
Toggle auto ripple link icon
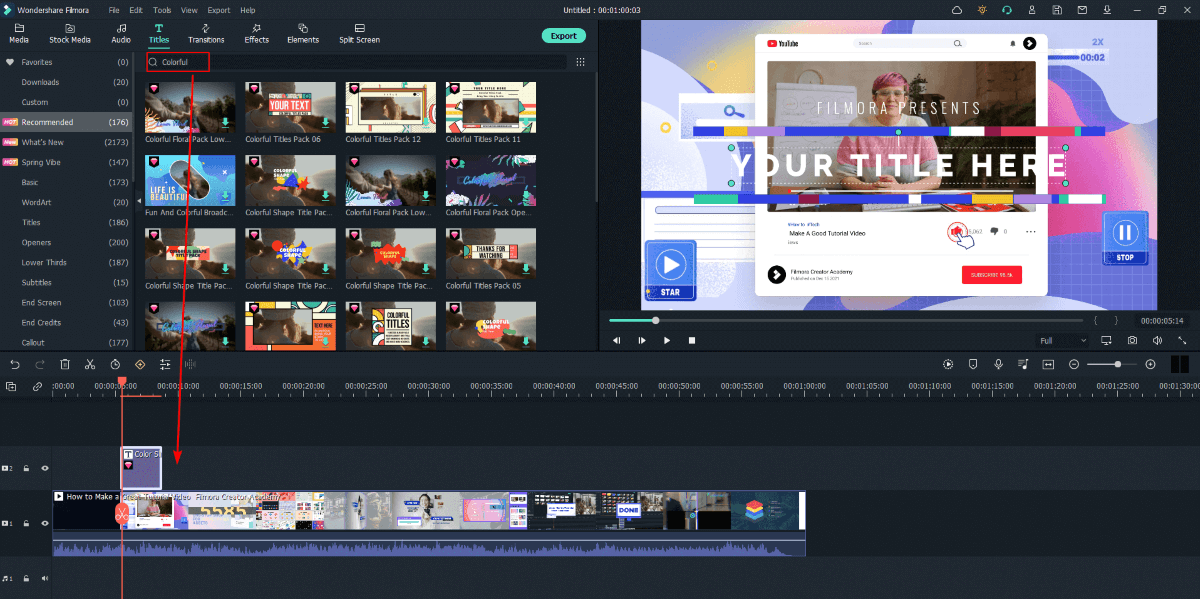[x=37, y=386]
